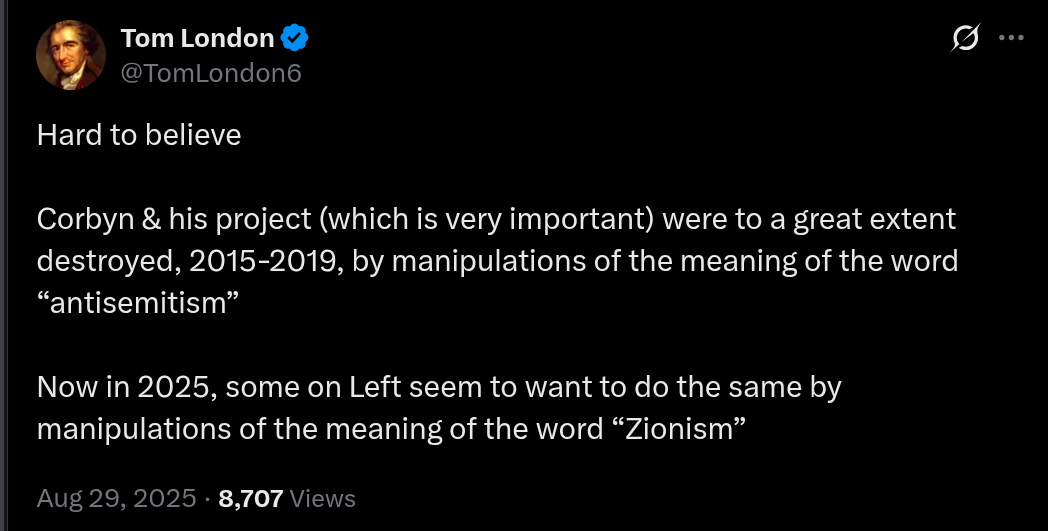Click the Tom London display name
Viewport: 1048px width, 531px height.
[197, 39]
